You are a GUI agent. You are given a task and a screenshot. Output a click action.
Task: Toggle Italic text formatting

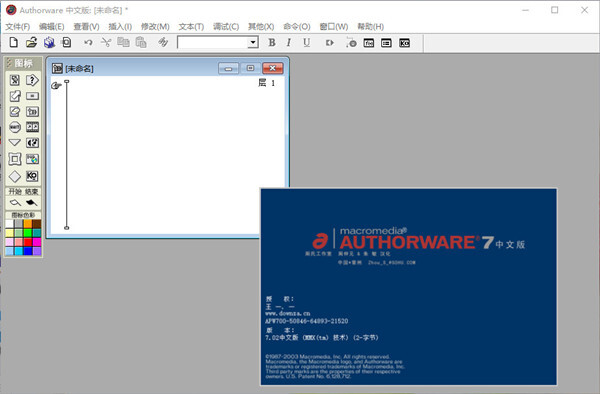coord(289,42)
